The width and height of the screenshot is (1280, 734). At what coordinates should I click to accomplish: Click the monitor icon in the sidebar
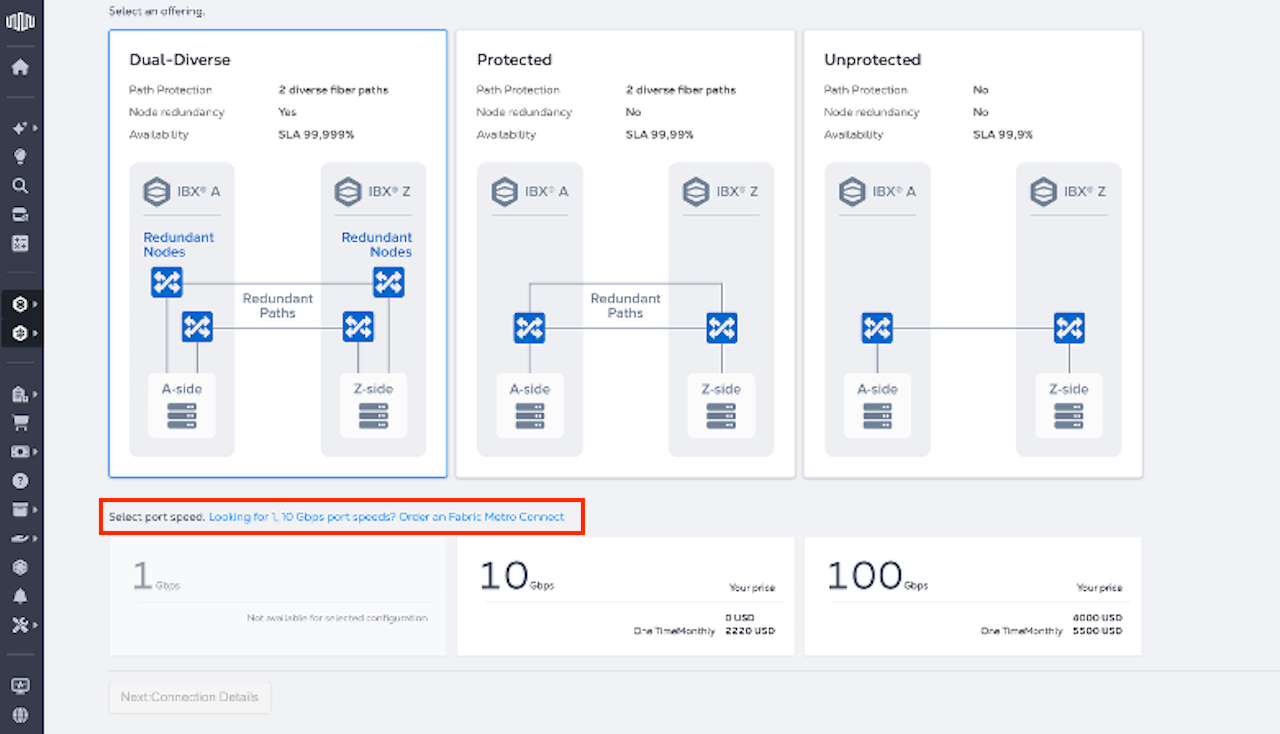click(x=20, y=687)
